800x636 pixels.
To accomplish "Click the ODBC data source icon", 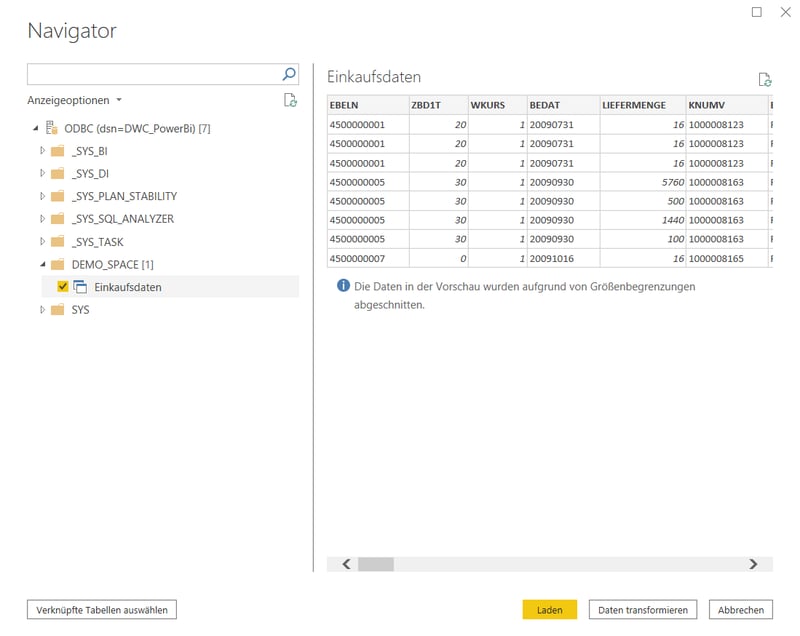I will coord(52,128).
